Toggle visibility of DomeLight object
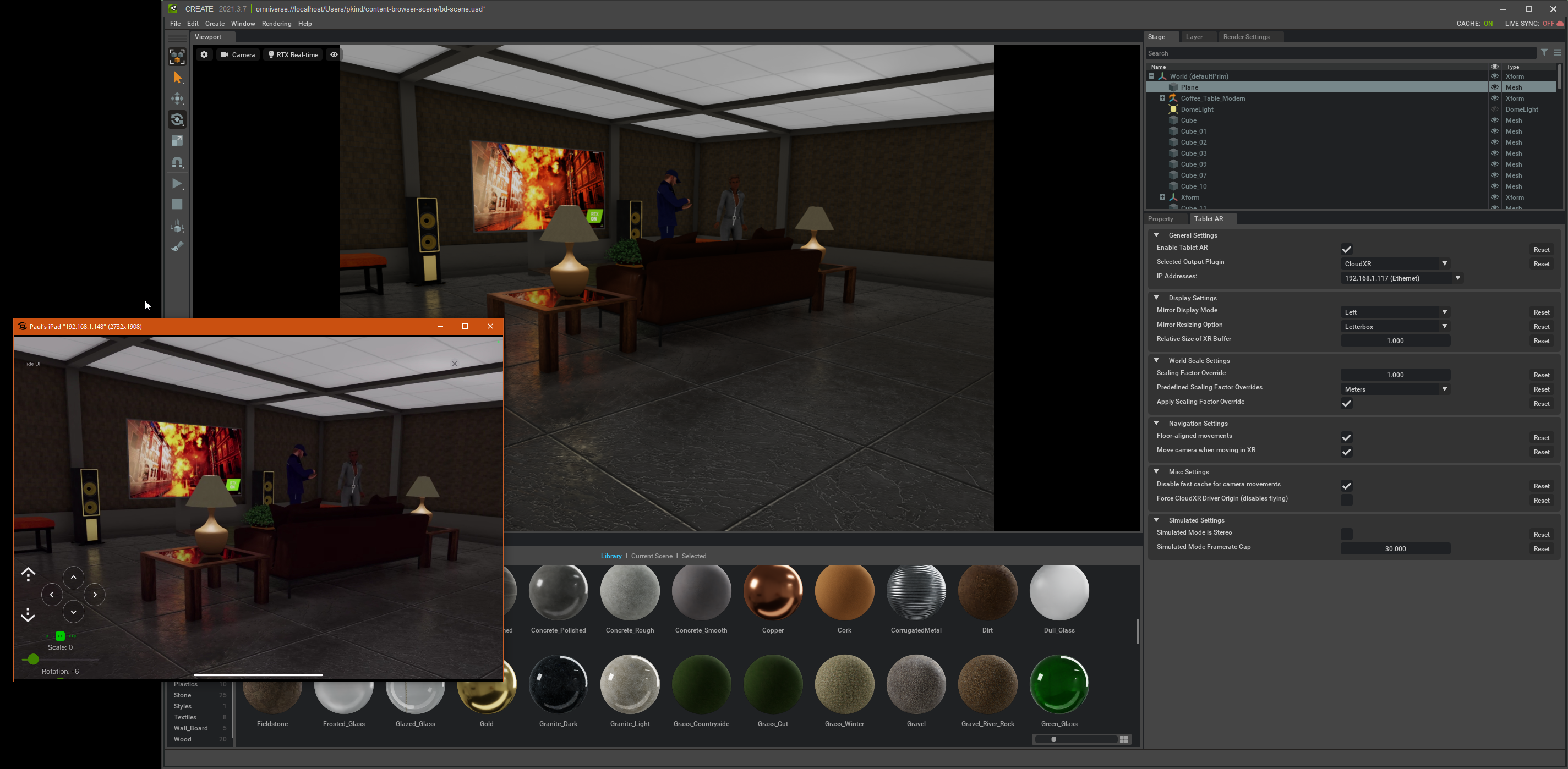This screenshot has width=1568, height=769. [x=1494, y=109]
